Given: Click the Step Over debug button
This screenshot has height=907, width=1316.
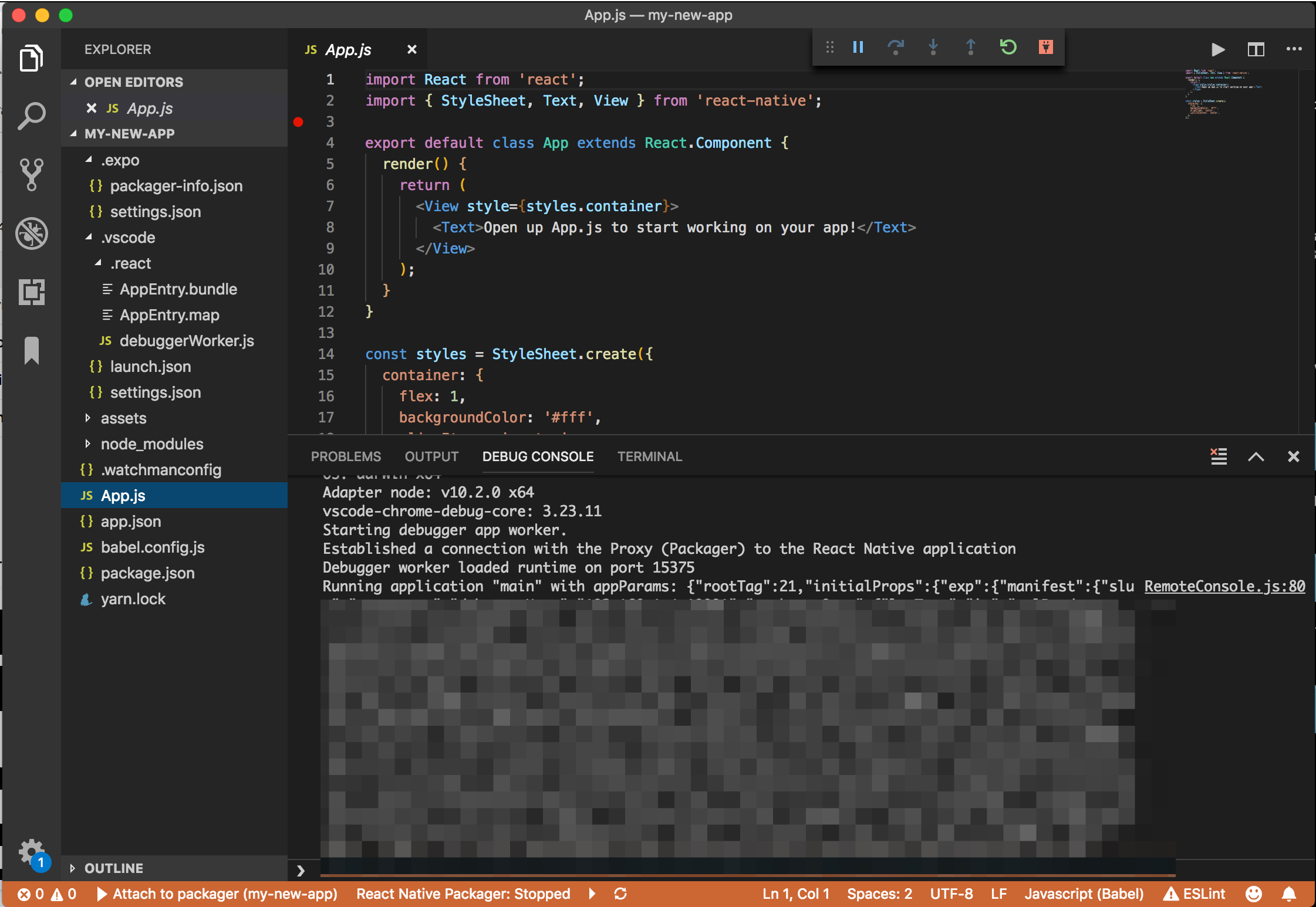Looking at the screenshot, I should 895,47.
